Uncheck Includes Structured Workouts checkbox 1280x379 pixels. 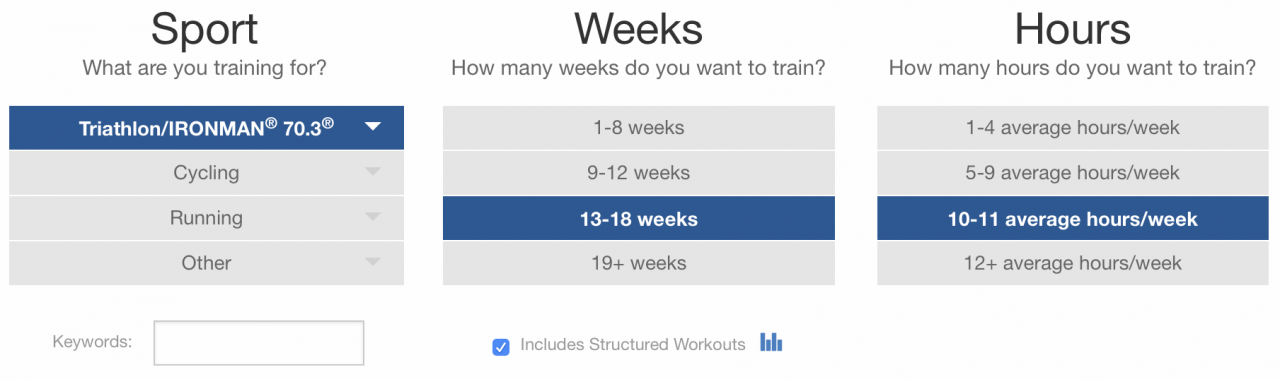click(501, 347)
